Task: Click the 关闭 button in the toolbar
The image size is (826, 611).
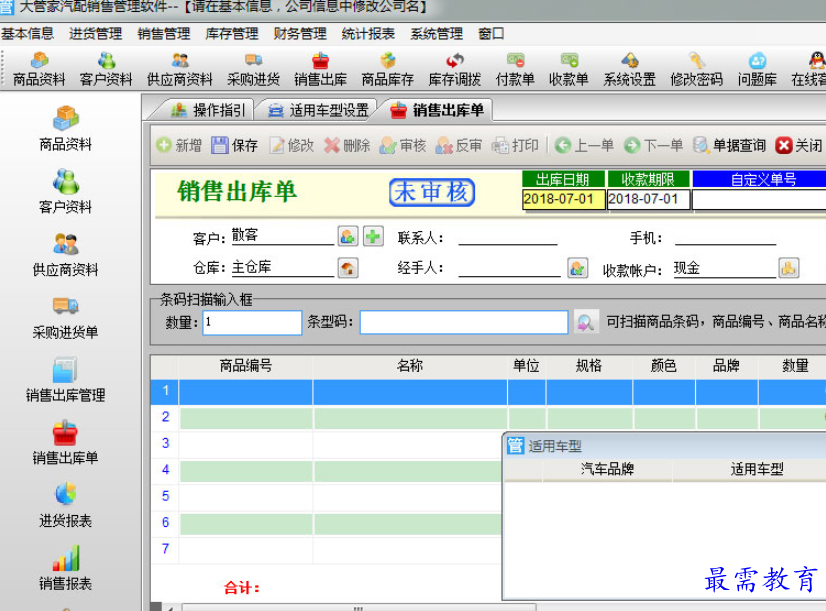Action: 799,145
